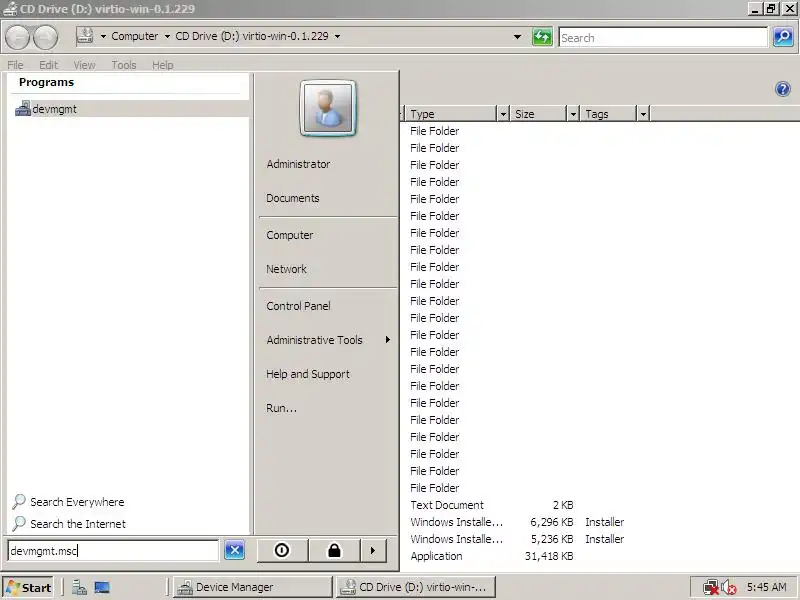
Task: Click the power button in Start menu
Action: (x=282, y=550)
